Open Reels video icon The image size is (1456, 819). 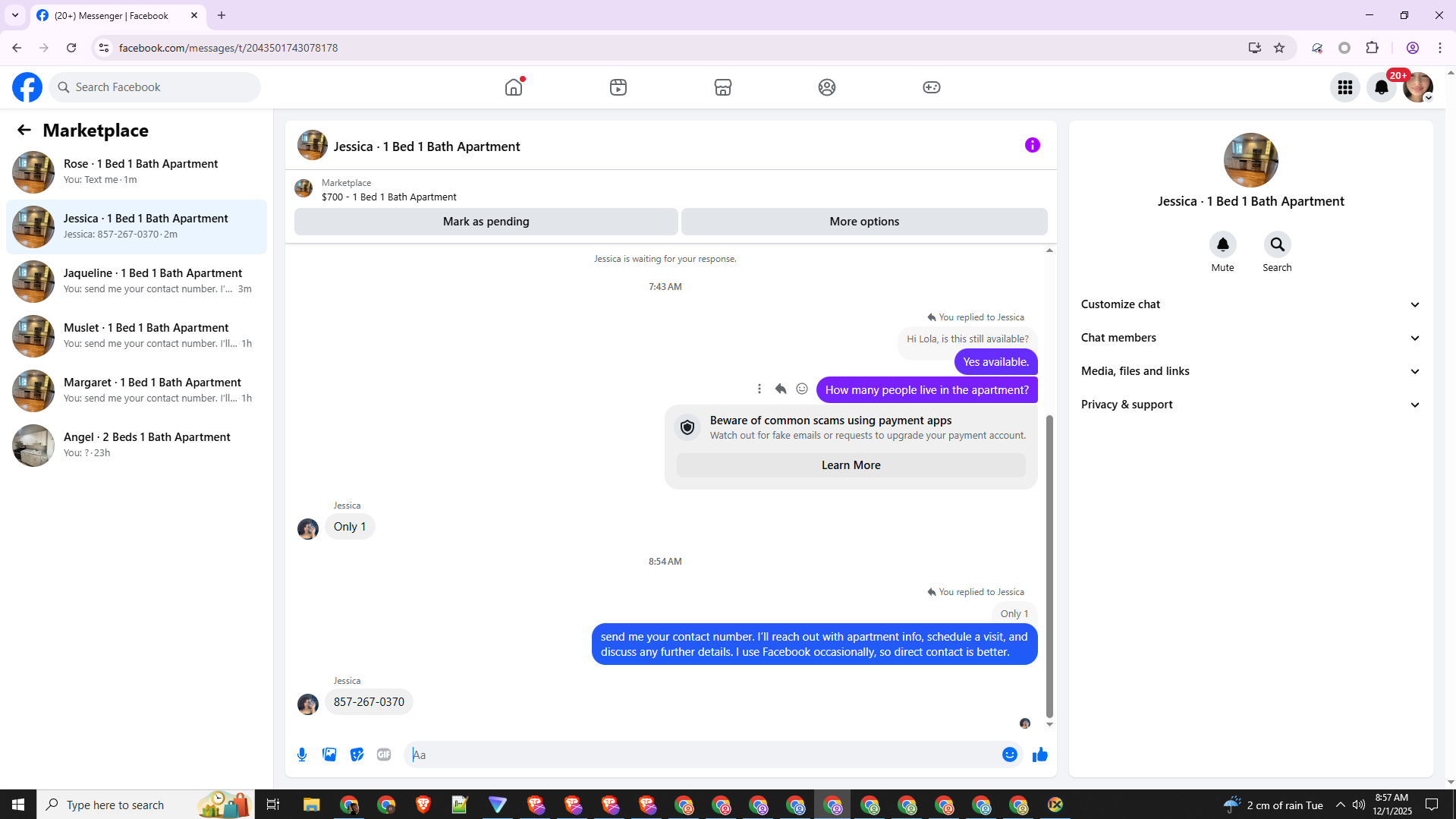618,87
